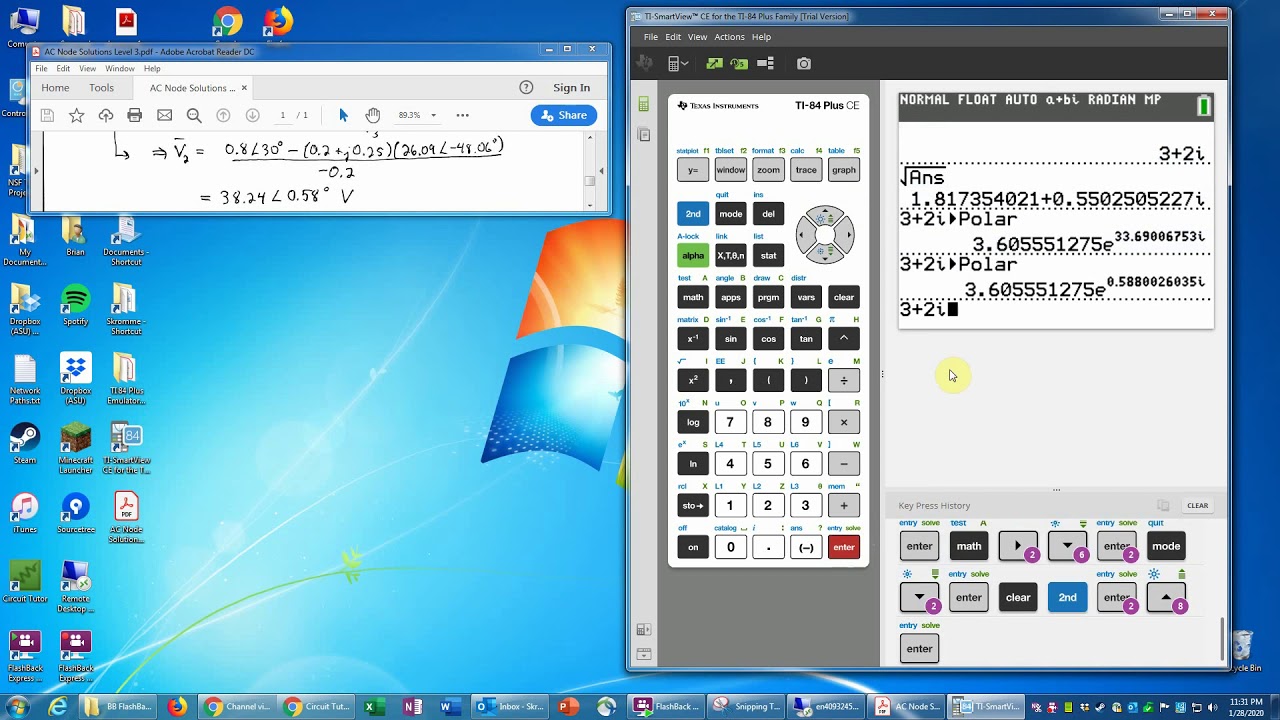The image size is (1280, 720).
Task: Click the calculator's graph key
Action: tap(844, 170)
